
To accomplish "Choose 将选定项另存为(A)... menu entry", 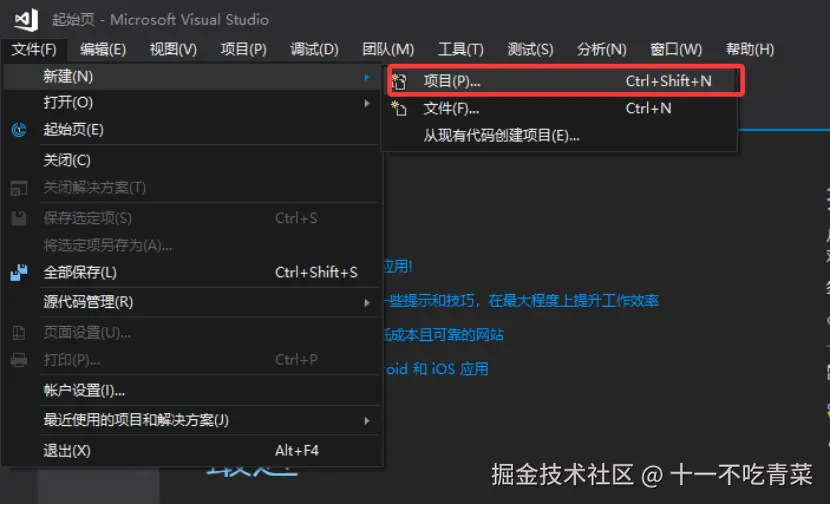I will pyautogui.click(x=192, y=246).
